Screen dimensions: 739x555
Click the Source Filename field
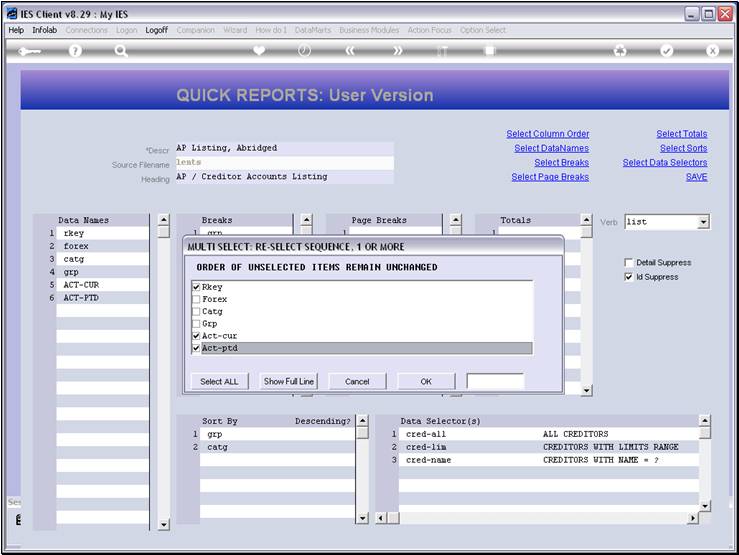pos(284,163)
